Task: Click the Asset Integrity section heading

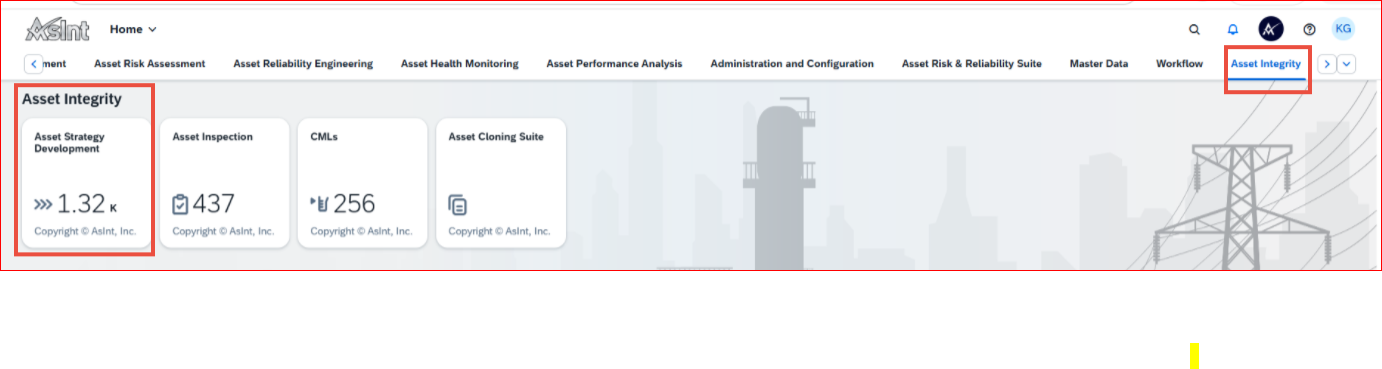Action: pos(72,99)
